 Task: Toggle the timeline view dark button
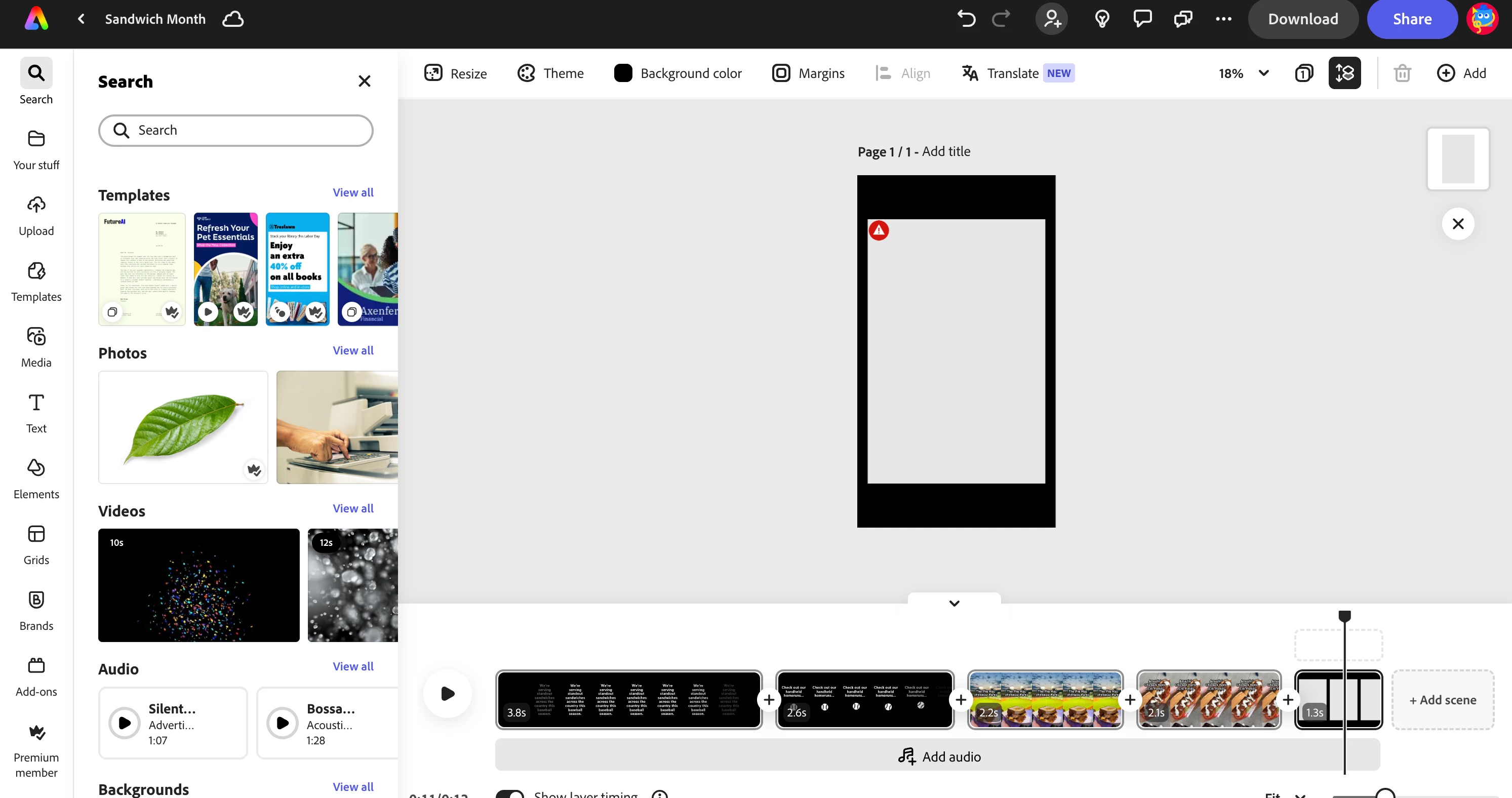1344,73
